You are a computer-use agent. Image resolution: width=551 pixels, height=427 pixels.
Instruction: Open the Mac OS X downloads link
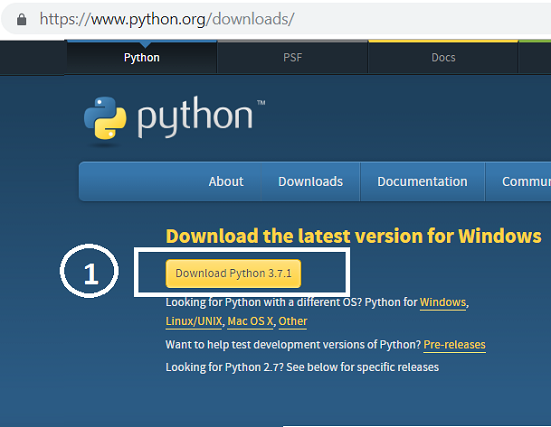[x=250, y=321]
